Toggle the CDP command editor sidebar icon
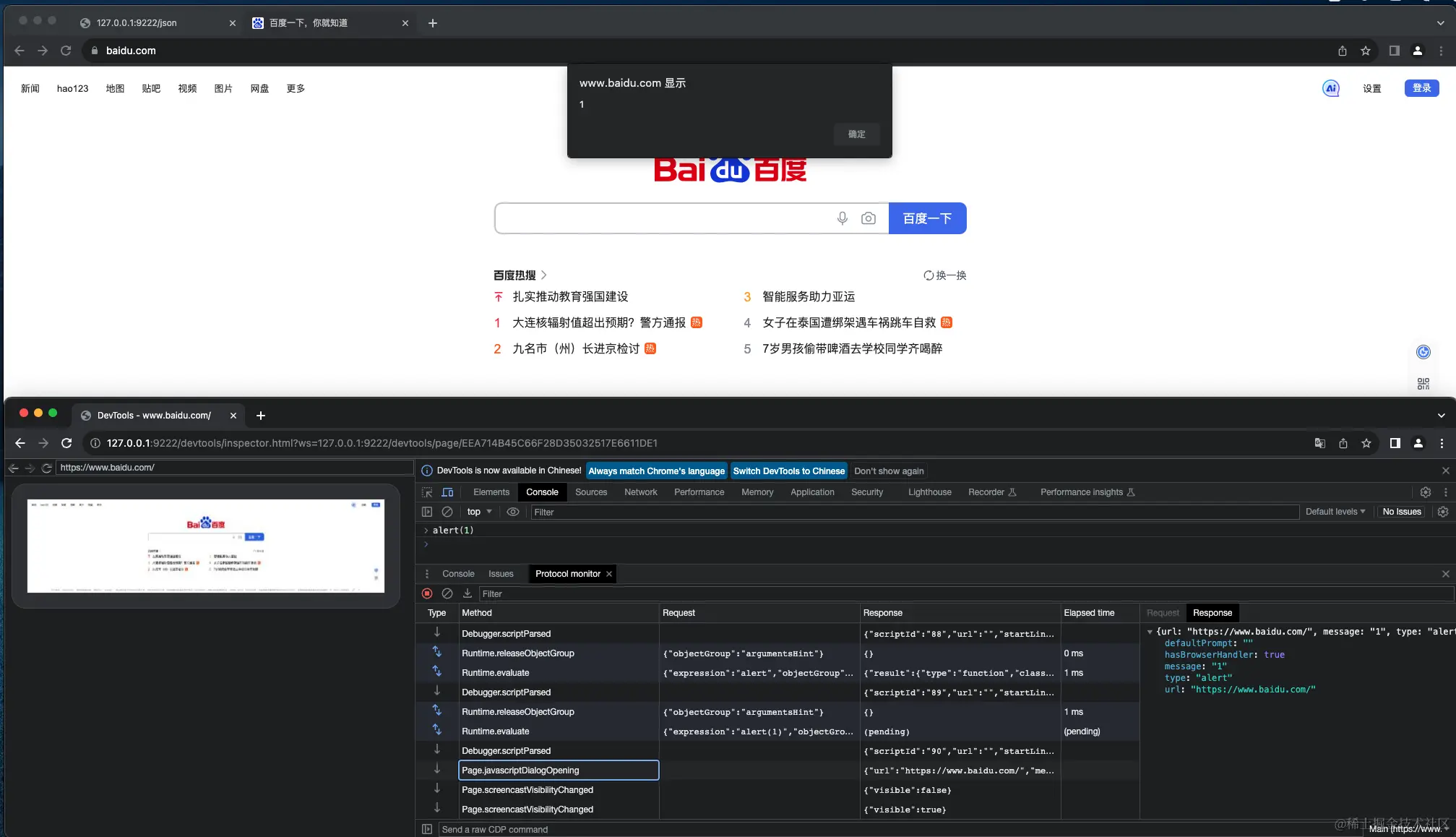Image resolution: width=1456 pixels, height=837 pixels. coord(427,829)
